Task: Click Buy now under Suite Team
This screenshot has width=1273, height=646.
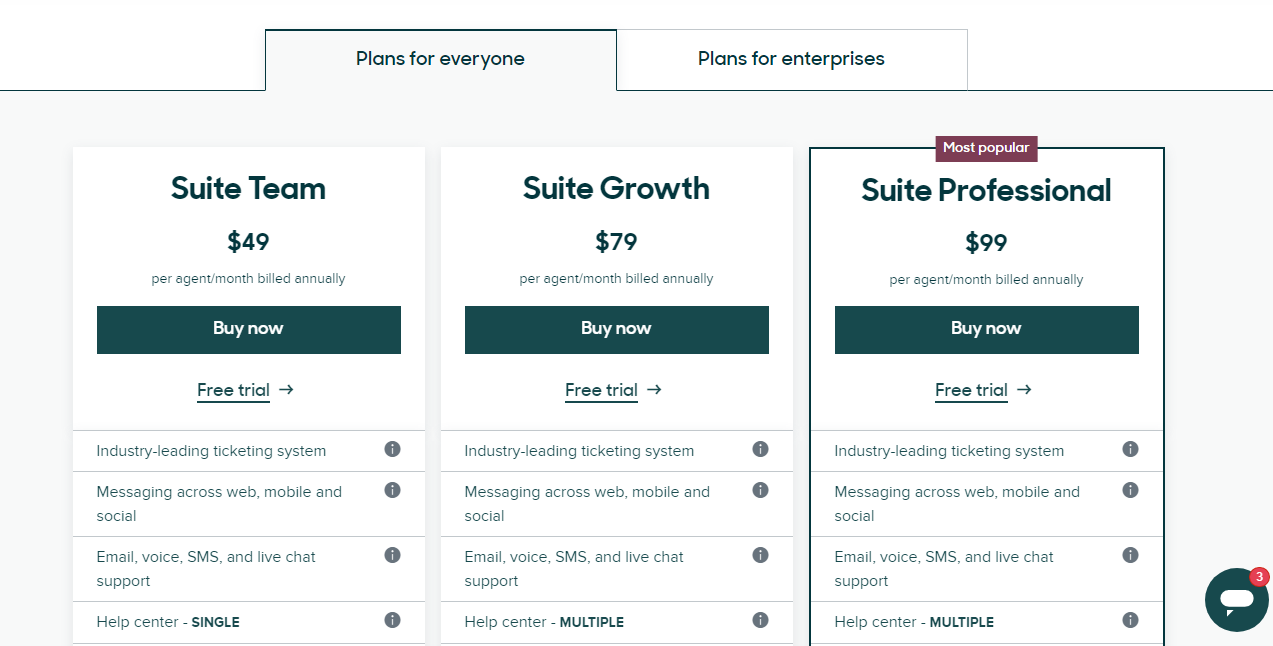Action: pyautogui.click(x=248, y=329)
